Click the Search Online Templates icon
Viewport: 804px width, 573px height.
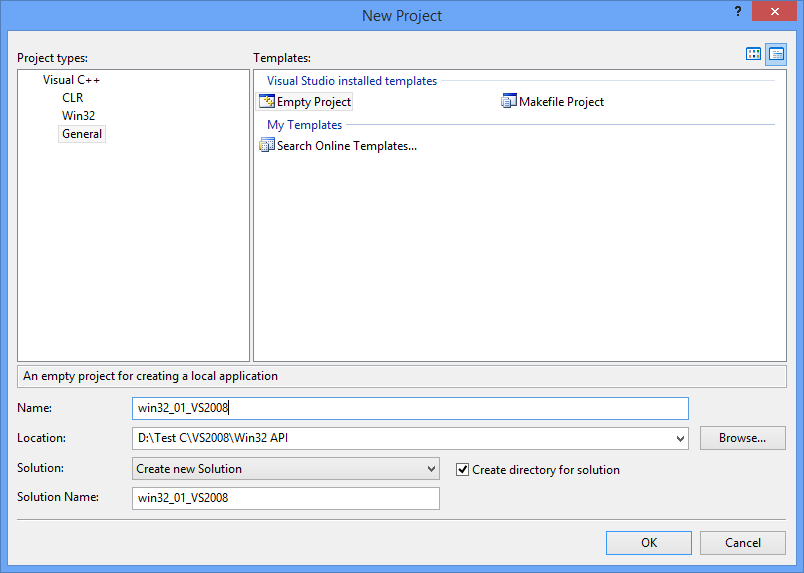(267, 145)
